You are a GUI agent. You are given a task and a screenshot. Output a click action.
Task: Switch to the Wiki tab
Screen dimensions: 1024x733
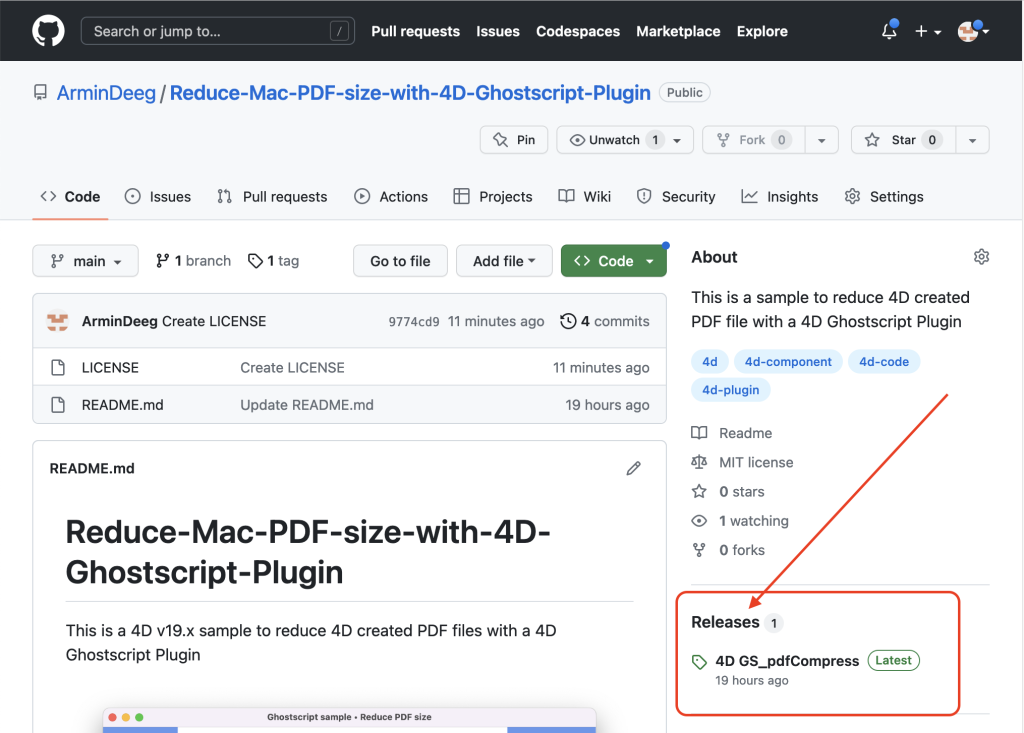pos(584,197)
